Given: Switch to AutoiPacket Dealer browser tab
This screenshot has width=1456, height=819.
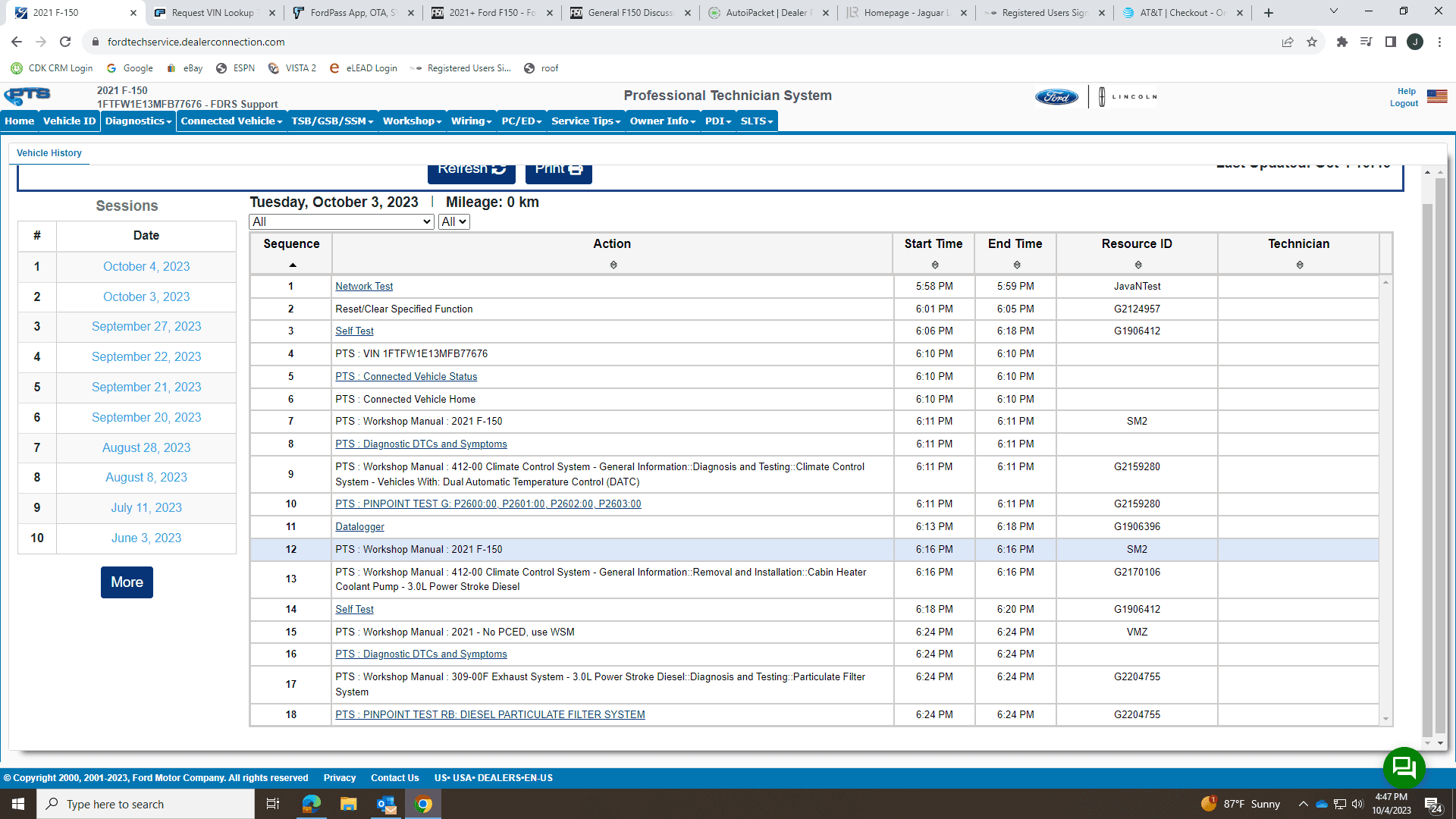Looking at the screenshot, I should click(x=767, y=13).
